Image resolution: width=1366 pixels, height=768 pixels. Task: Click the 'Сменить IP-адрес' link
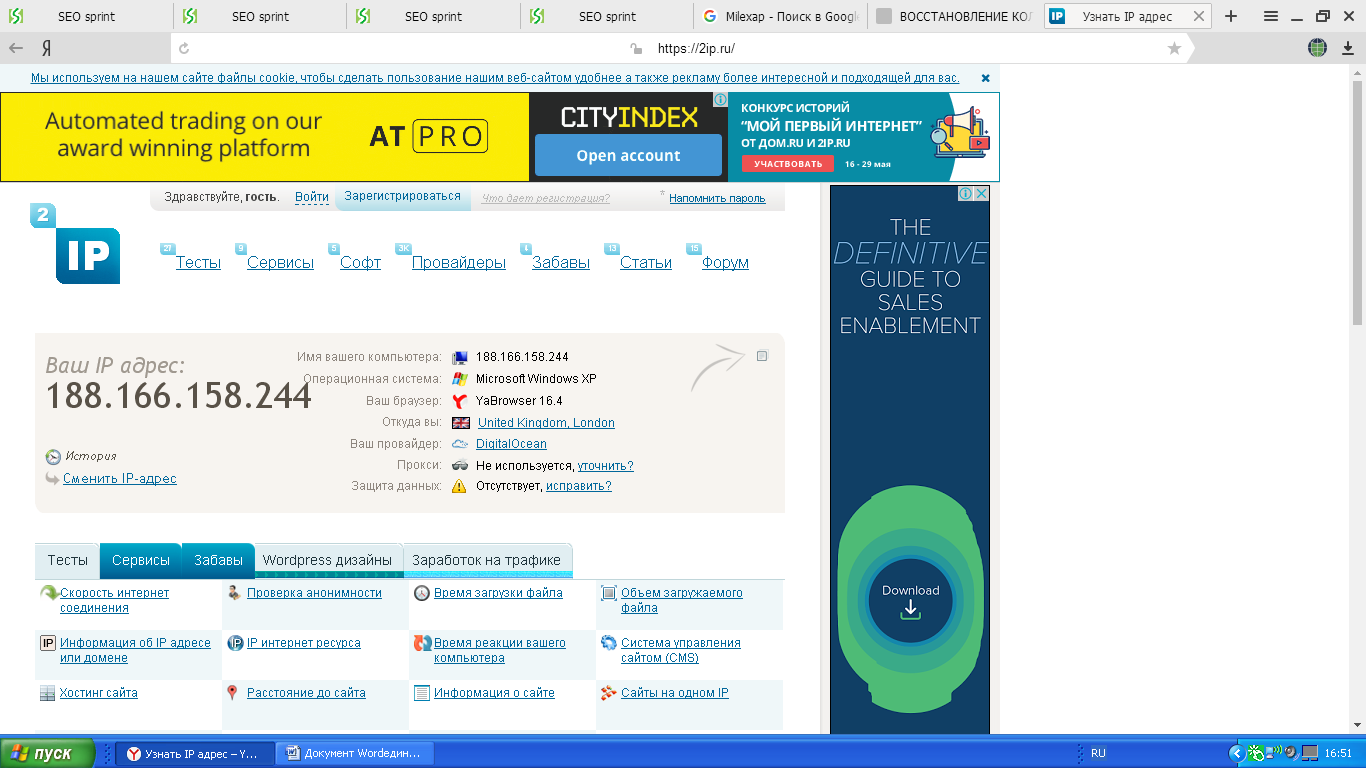[120, 479]
